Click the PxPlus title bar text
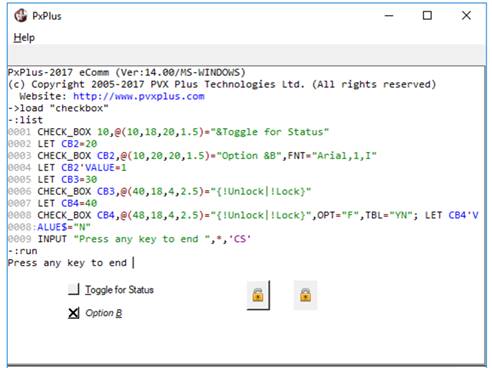 (47, 16)
